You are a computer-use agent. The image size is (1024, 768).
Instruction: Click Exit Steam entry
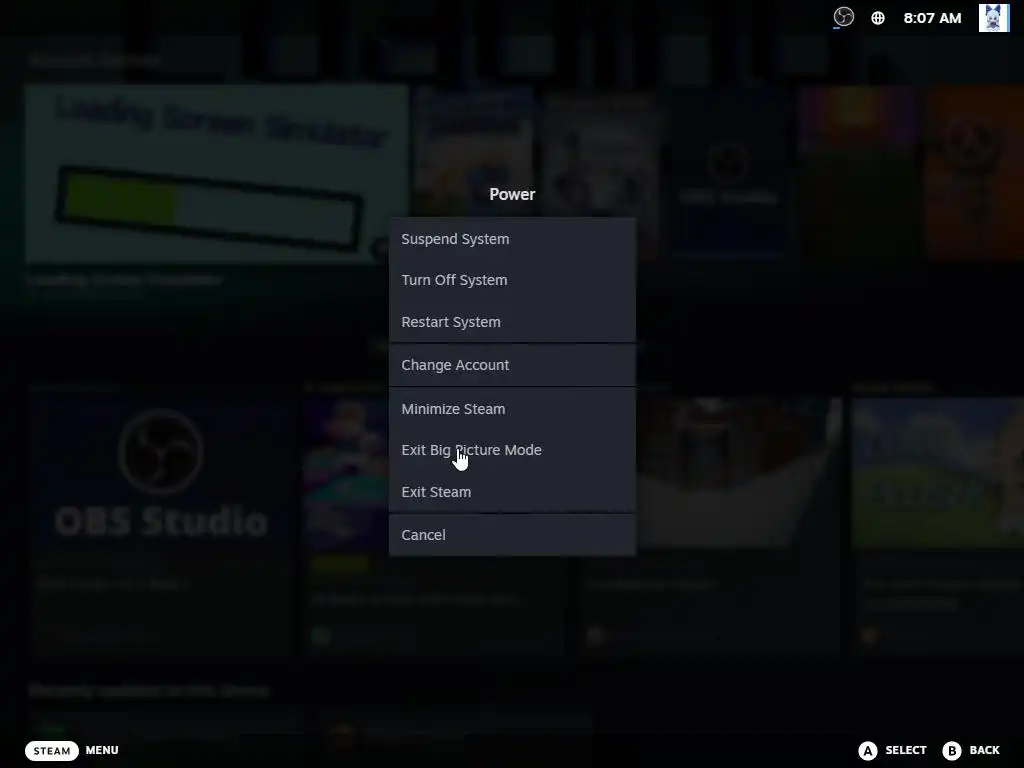click(x=512, y=492)
